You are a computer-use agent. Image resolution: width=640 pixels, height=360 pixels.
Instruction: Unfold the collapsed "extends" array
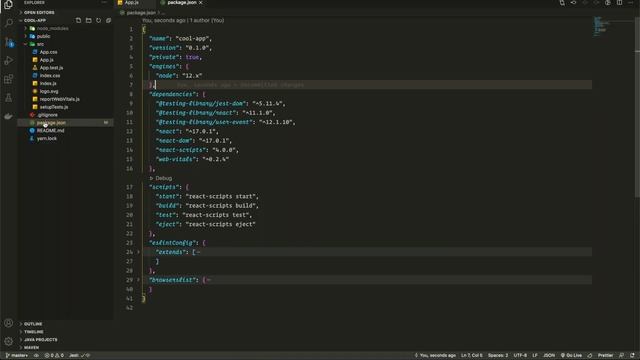pos(138,252)
